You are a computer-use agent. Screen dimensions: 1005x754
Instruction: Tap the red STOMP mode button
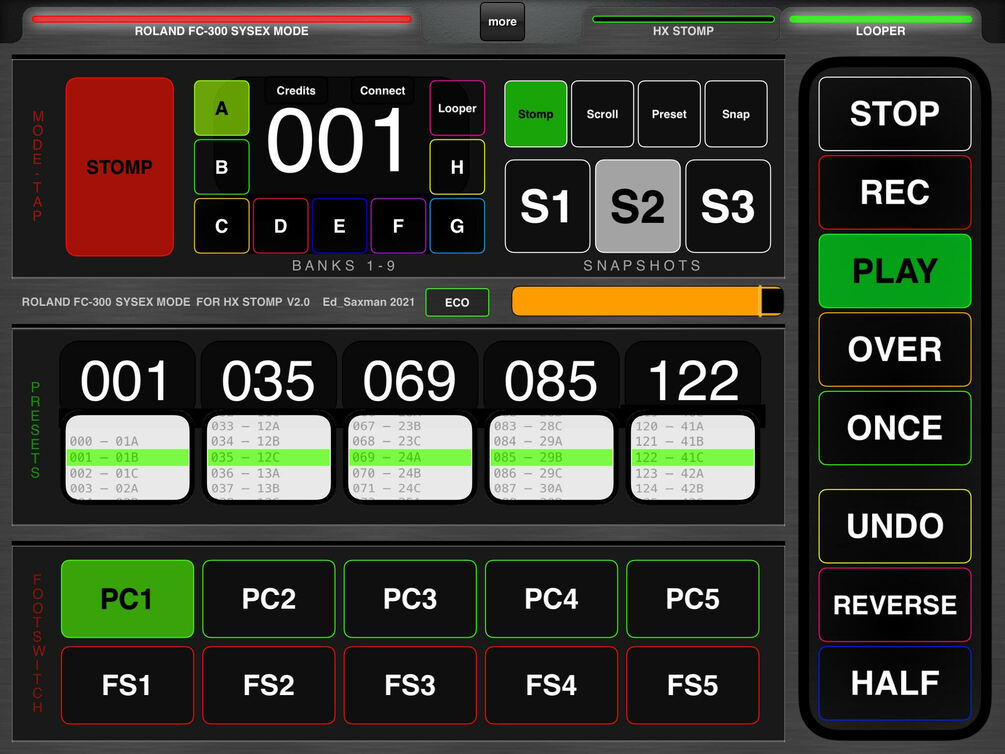point(119,167)
